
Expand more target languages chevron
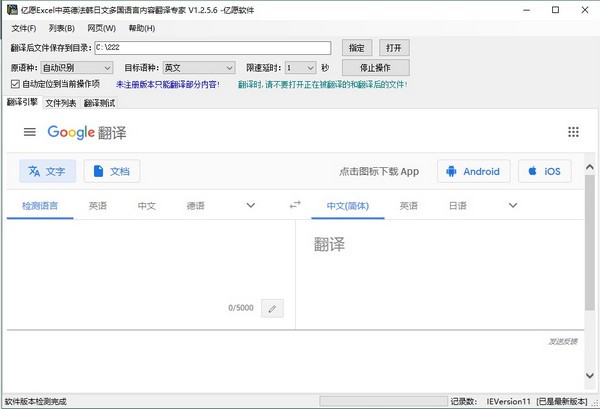coord(513,205)
